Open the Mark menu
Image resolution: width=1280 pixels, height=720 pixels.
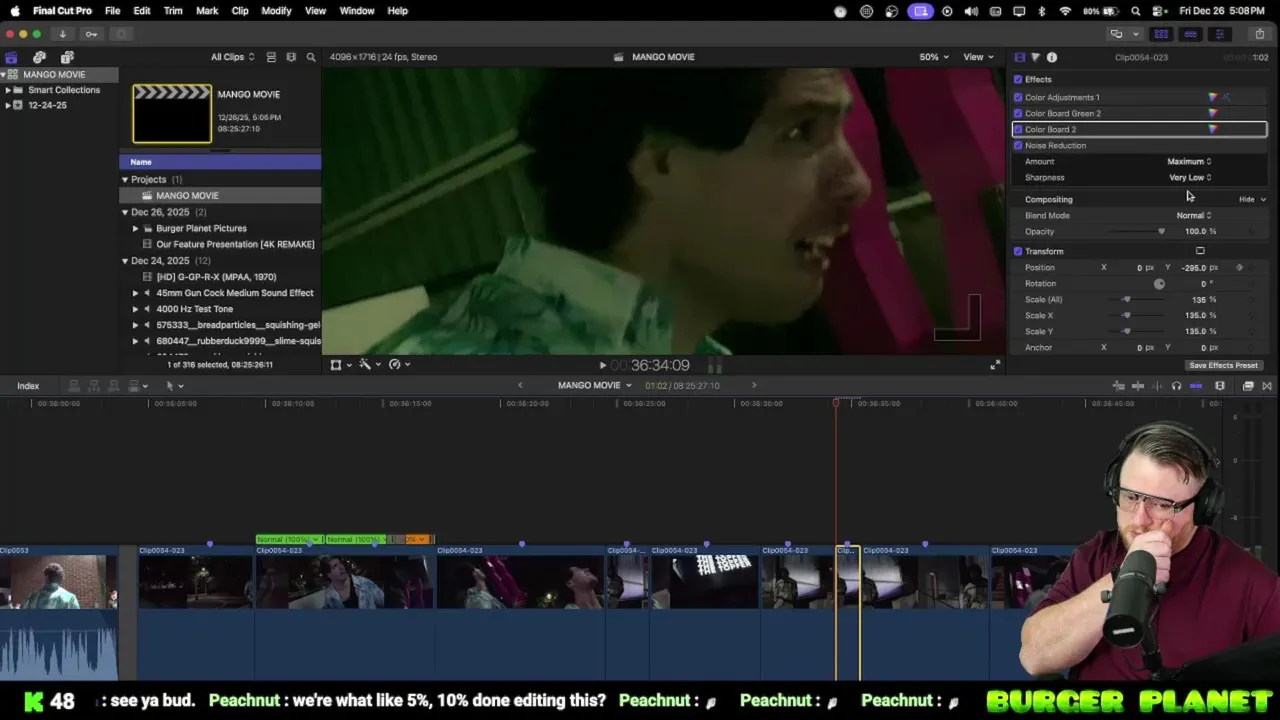(207, 11)
